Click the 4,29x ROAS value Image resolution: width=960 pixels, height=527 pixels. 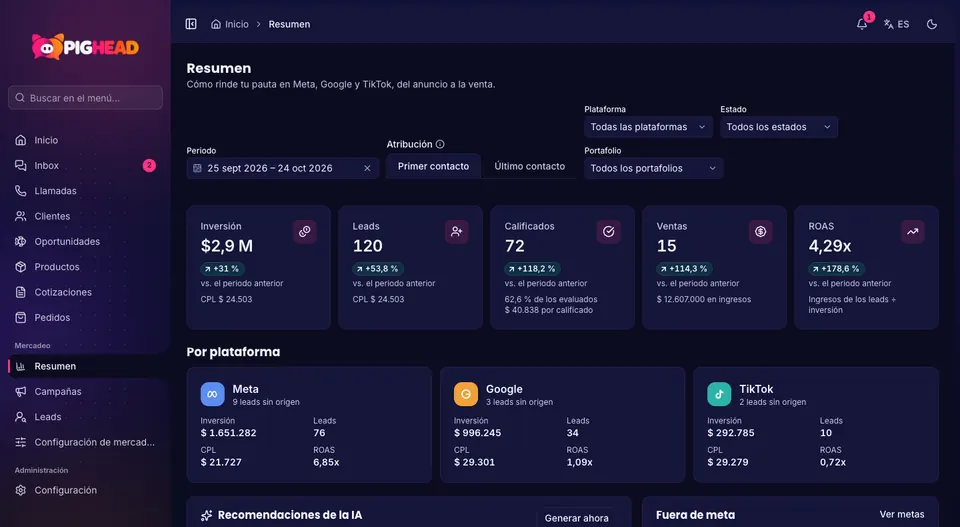(830, 246)
